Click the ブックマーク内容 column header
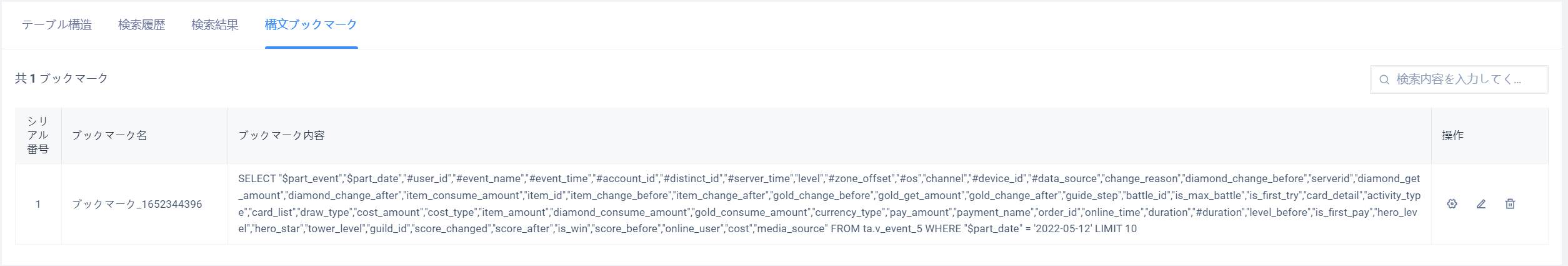Image resolution: width=1568 pixels, height=266 pixels. 281,135
